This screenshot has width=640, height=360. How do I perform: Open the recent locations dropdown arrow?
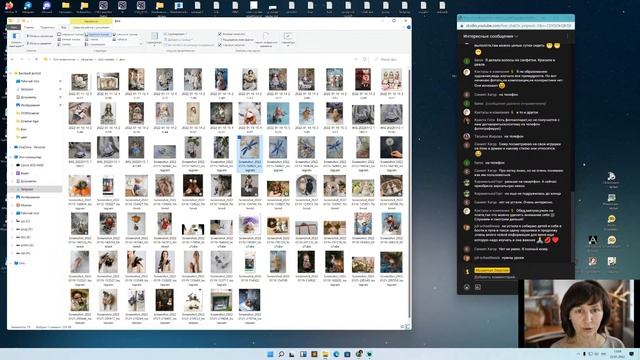(29, 59)
